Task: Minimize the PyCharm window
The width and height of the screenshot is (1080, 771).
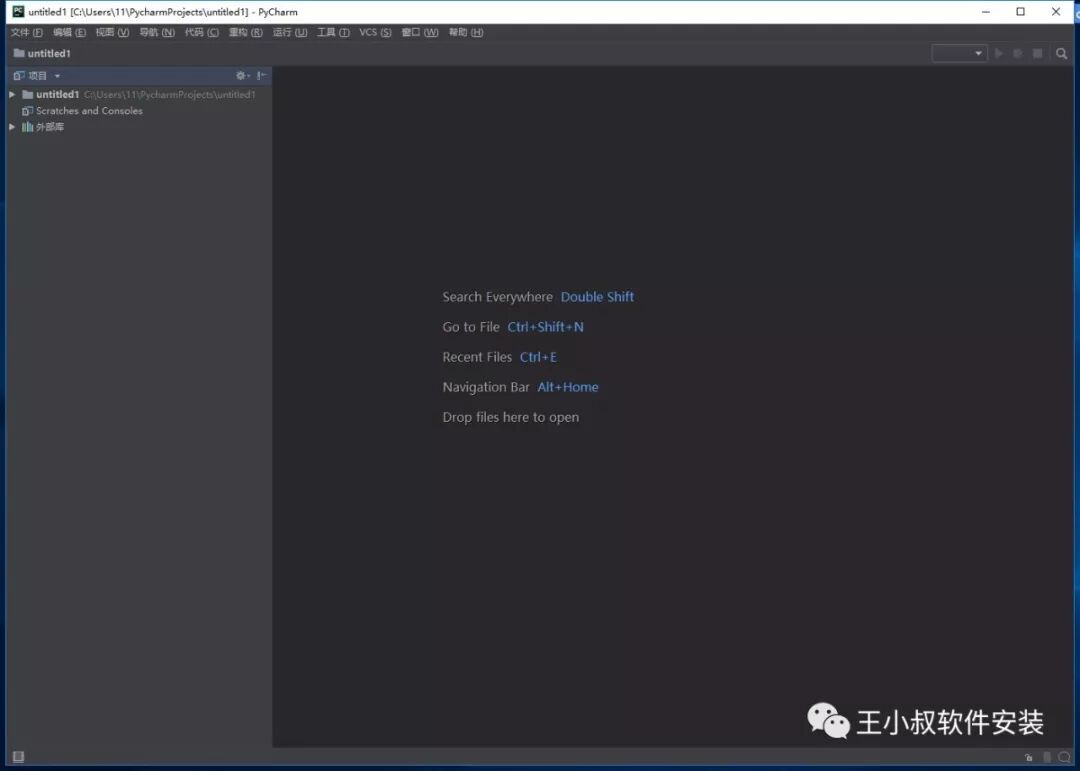Action: [x=986, y=12]
